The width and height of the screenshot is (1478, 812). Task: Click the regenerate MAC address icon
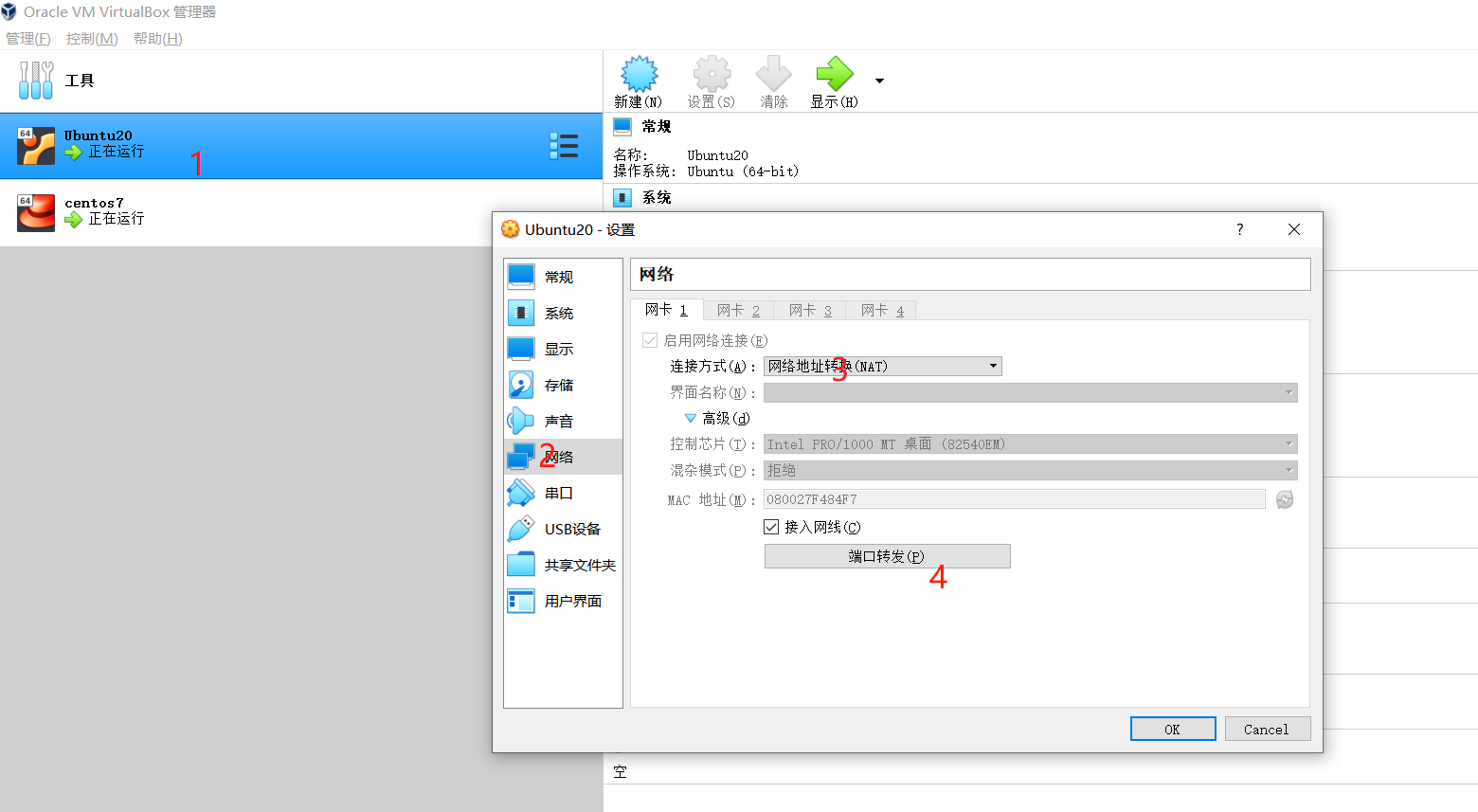(x=1285, y=499)
